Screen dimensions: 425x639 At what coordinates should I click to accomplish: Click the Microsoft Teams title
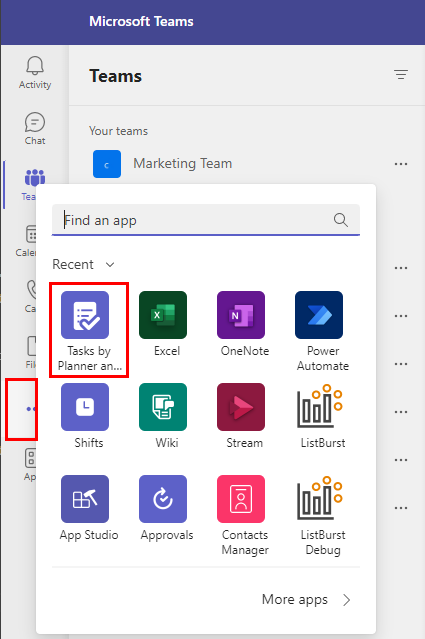[x=141, y=21]
